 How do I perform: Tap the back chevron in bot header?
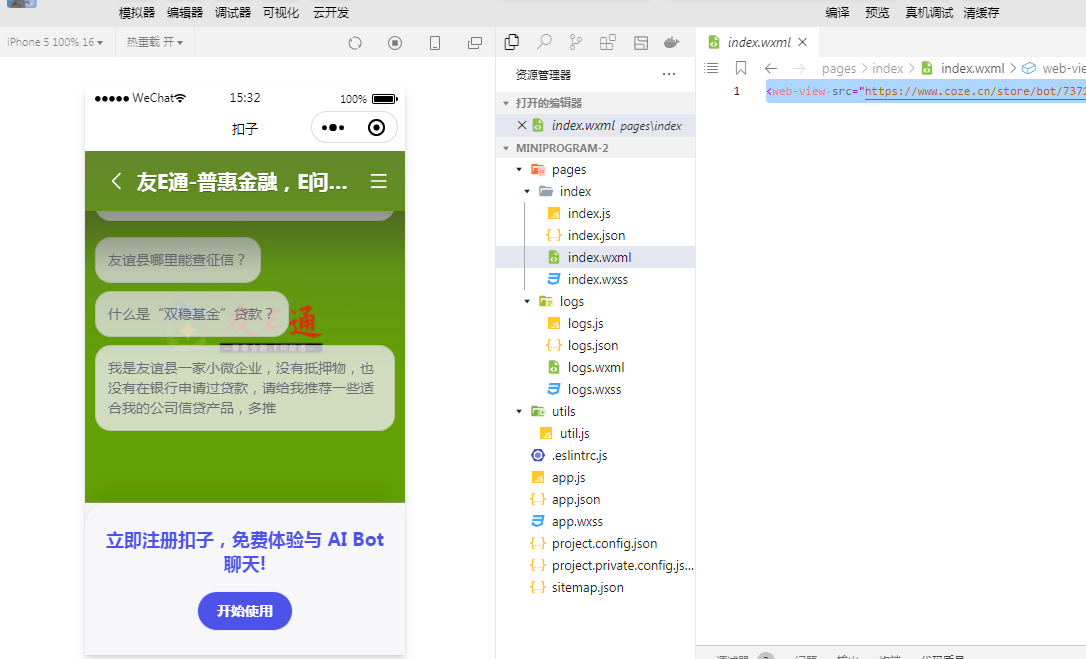pos(116,182)
